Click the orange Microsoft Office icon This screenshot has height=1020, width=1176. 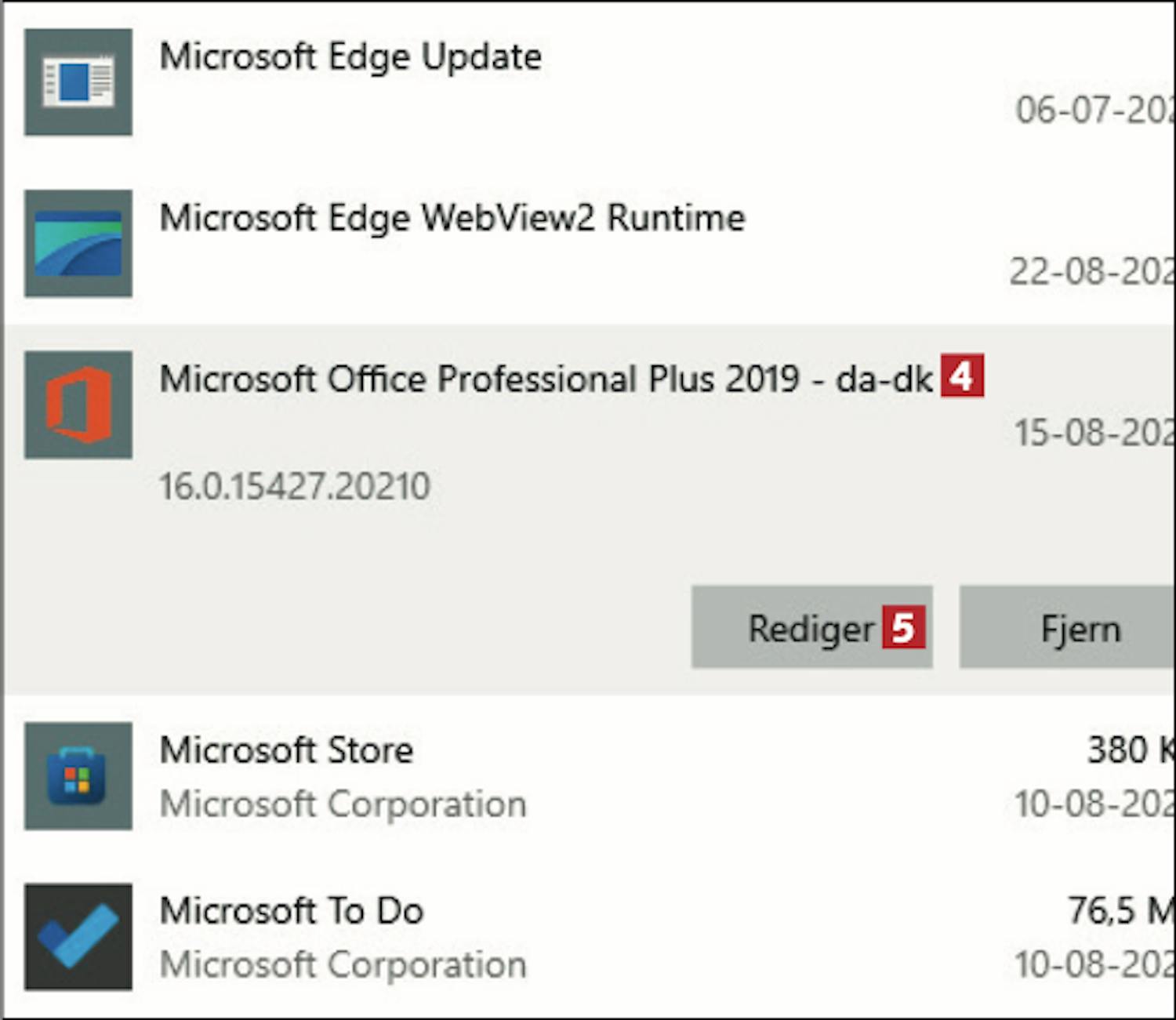pos(78,405)
